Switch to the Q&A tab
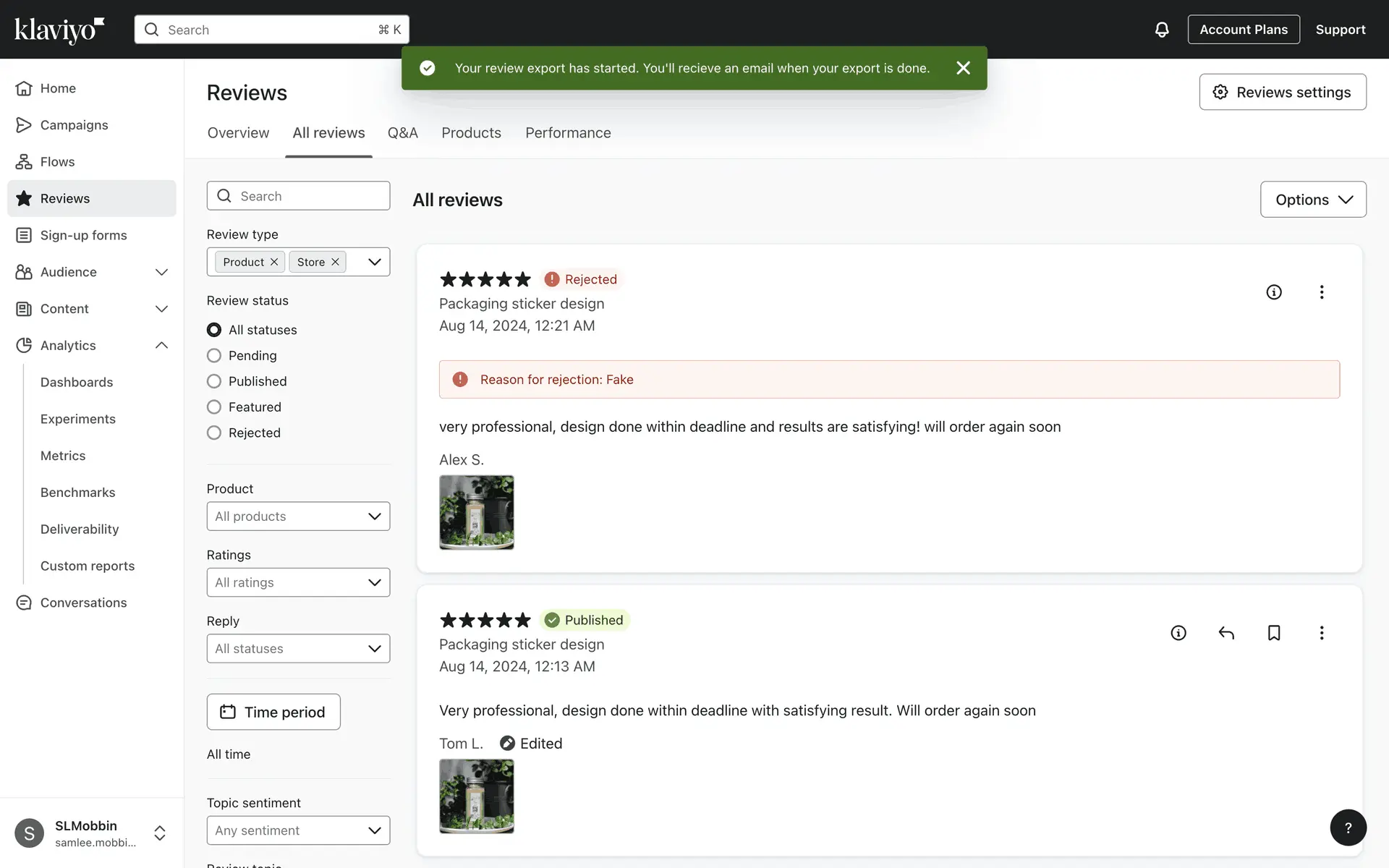Image resolution: width=1389 pixels, height=868 pixels. (402, 133)
